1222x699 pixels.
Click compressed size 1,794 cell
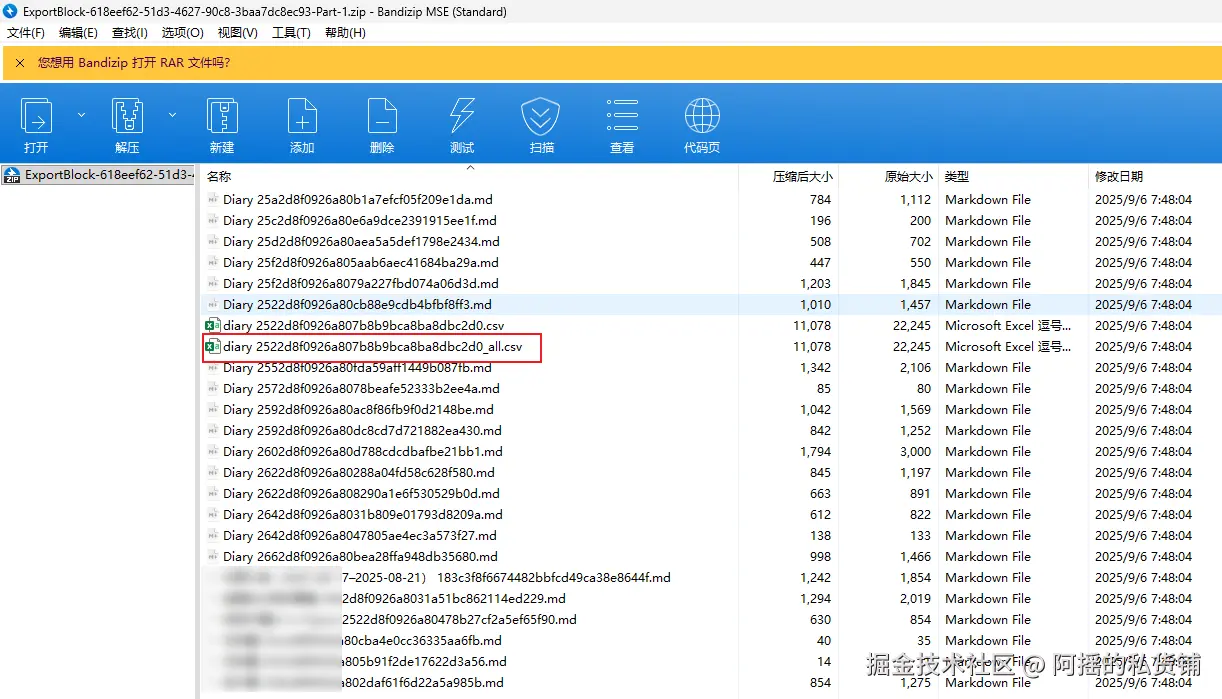815,452
